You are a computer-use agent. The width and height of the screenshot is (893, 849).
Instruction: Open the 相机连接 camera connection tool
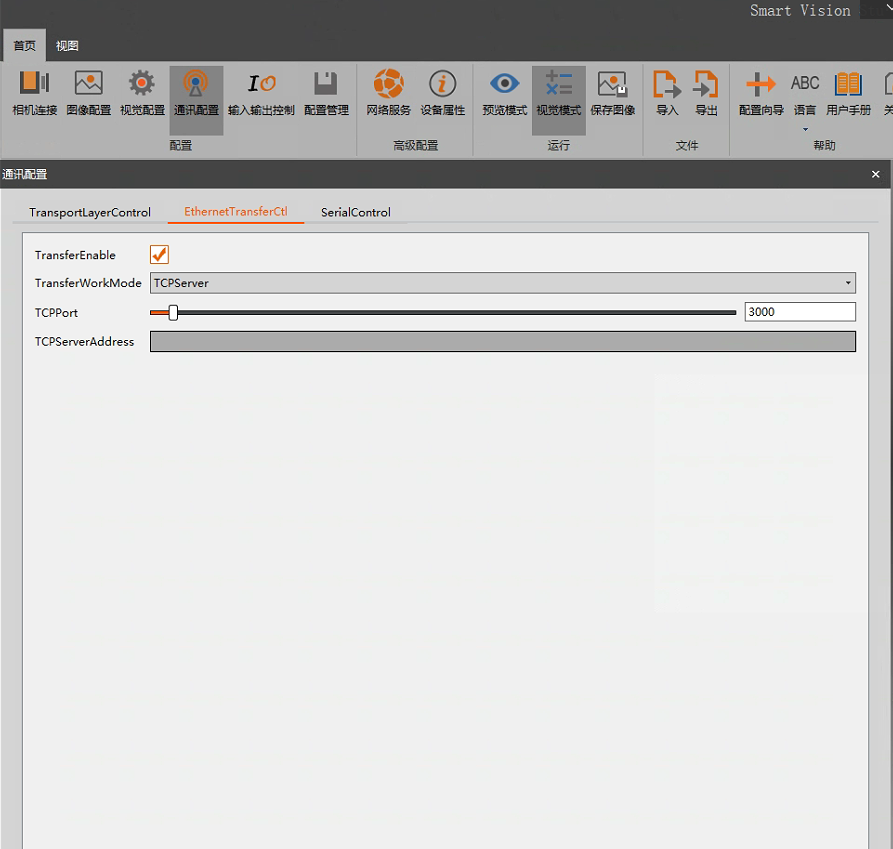(x=35, y=94)
